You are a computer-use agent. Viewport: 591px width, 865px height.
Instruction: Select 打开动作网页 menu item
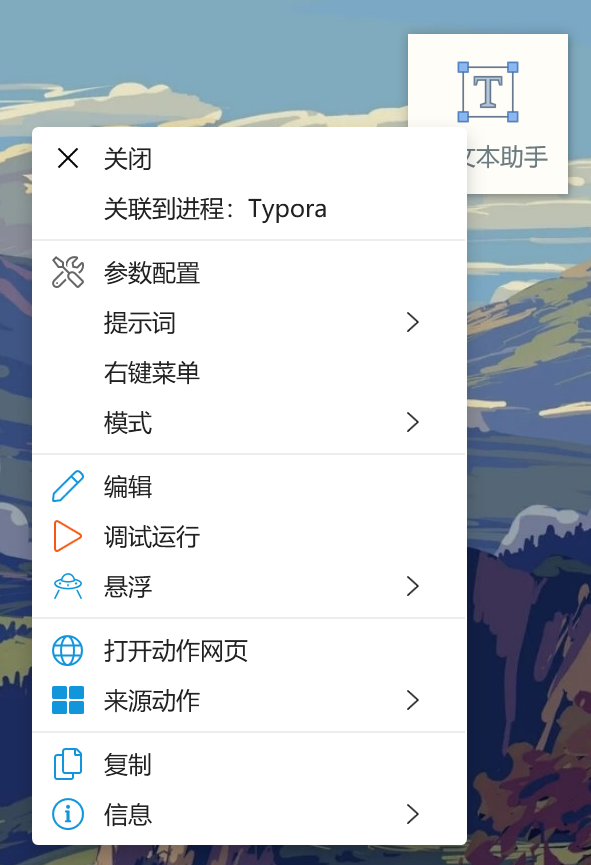pos(249,650)
